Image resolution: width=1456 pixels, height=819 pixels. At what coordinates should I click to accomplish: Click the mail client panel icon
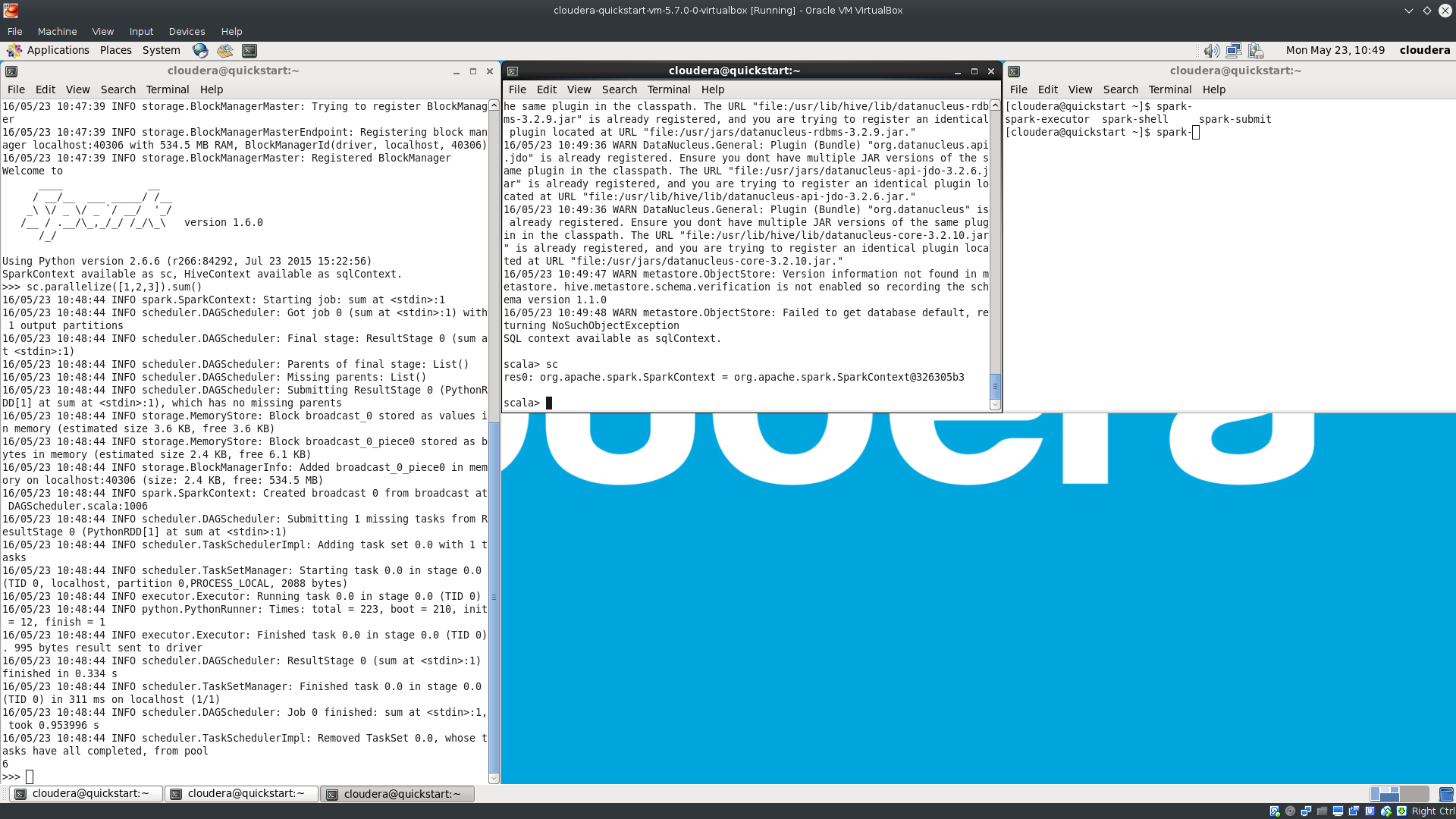click(225, 50)
